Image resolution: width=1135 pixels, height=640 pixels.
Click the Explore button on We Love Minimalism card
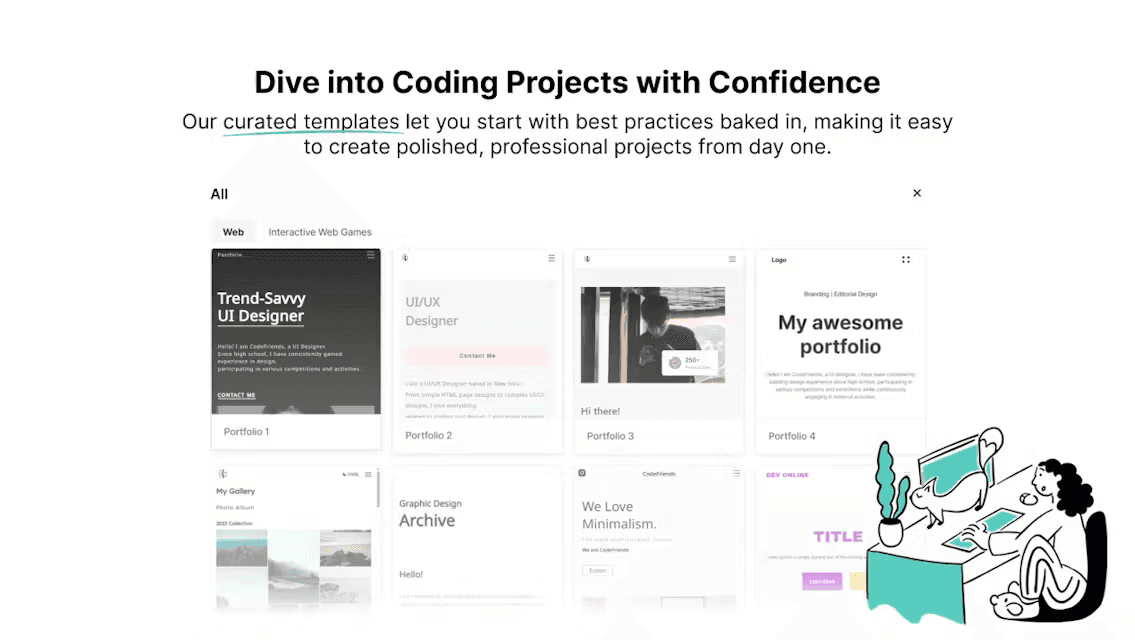pyautogui.click(x=597, y=571)
